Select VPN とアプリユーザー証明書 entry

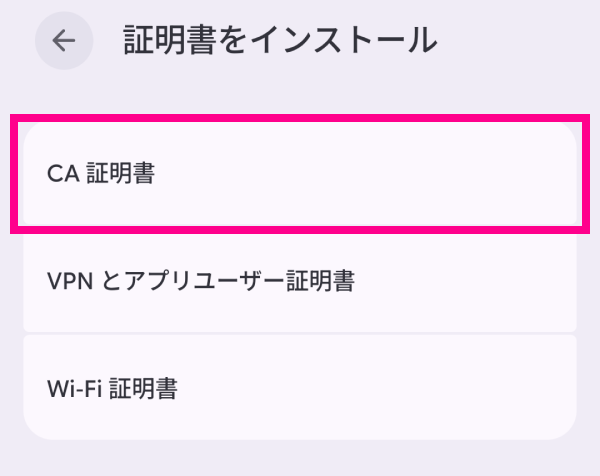click(x=299, y=281)
